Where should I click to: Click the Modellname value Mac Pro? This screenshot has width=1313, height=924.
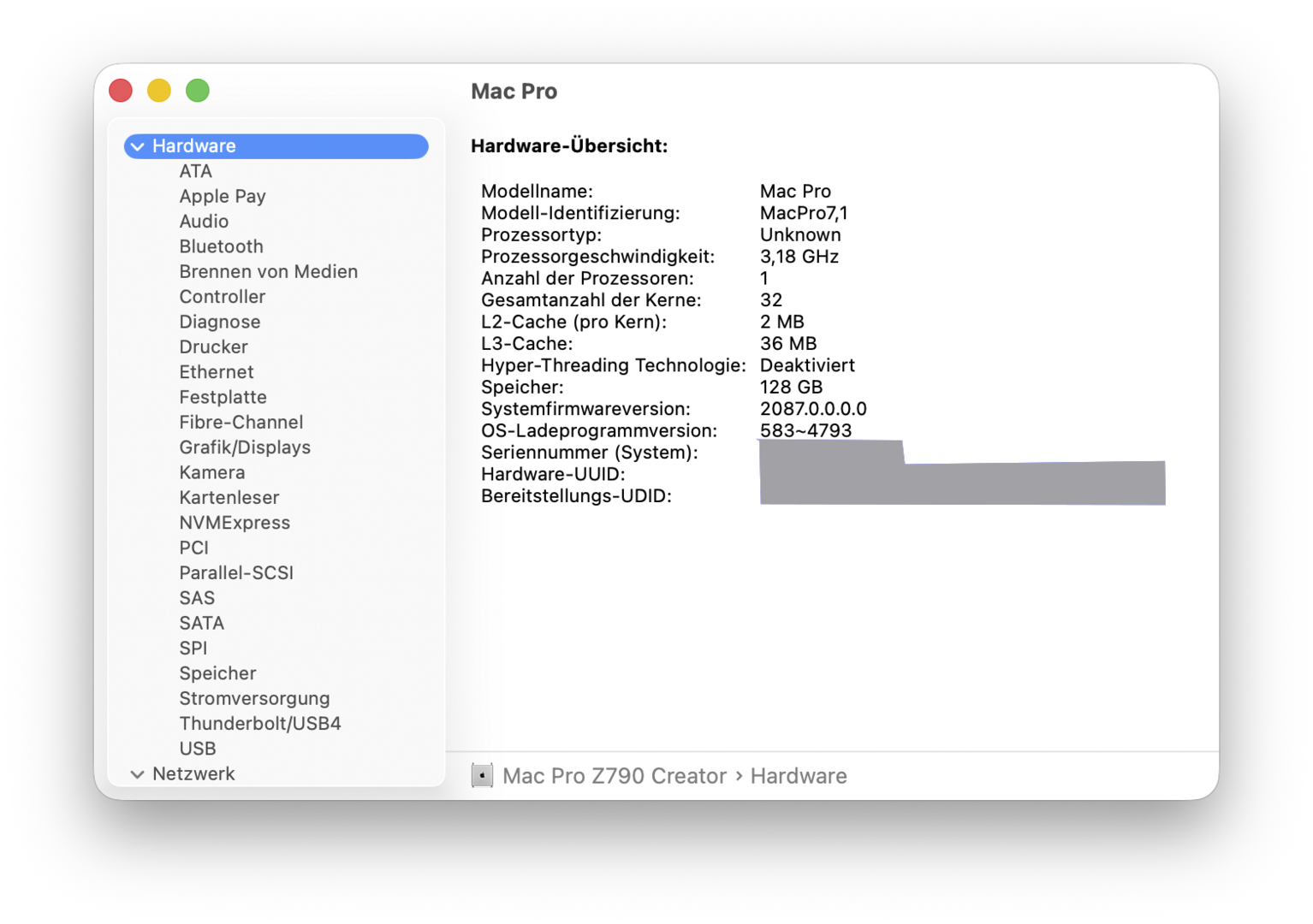795,191
